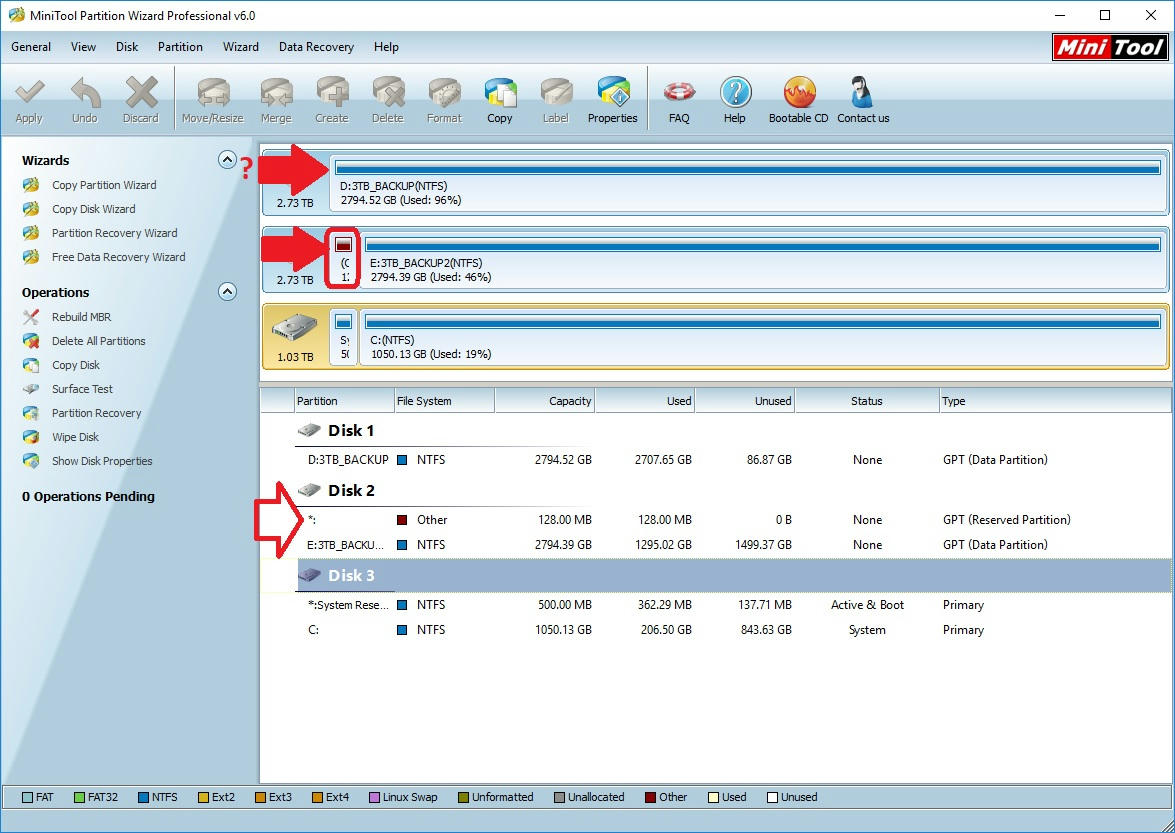Click the Surface Test icon in Operations
Image resolution: width=1175 pixels, height=833 pixels.
coord(31,389)
